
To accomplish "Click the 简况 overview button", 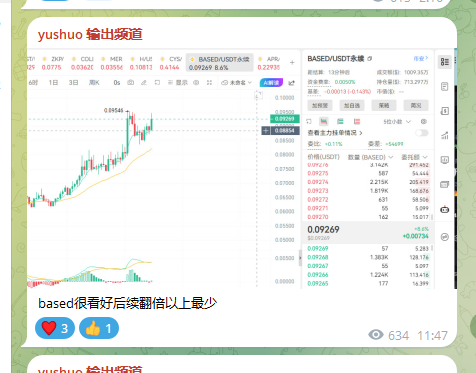I will tap(416, 105).
